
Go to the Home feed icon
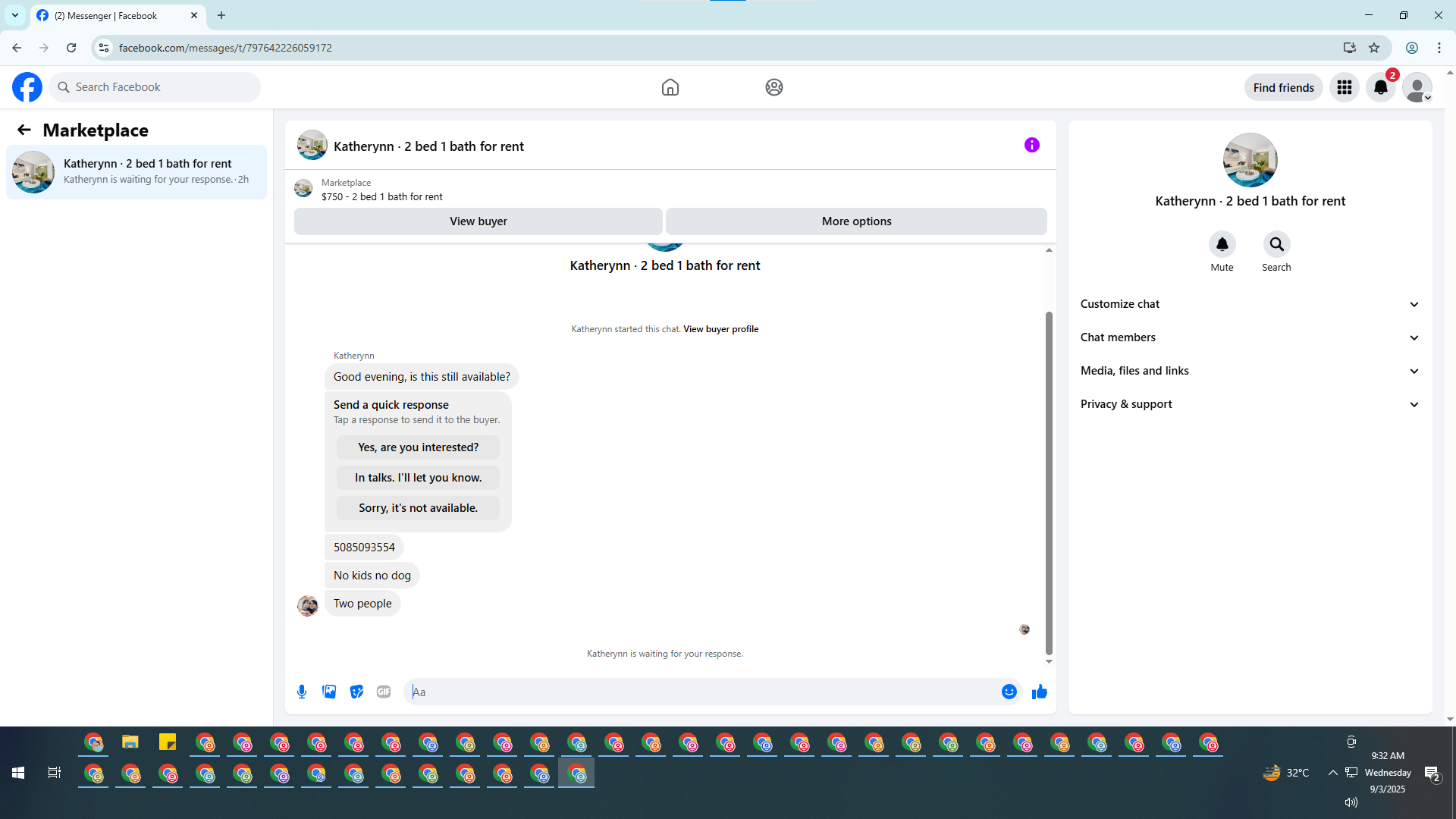click(670, 87)
